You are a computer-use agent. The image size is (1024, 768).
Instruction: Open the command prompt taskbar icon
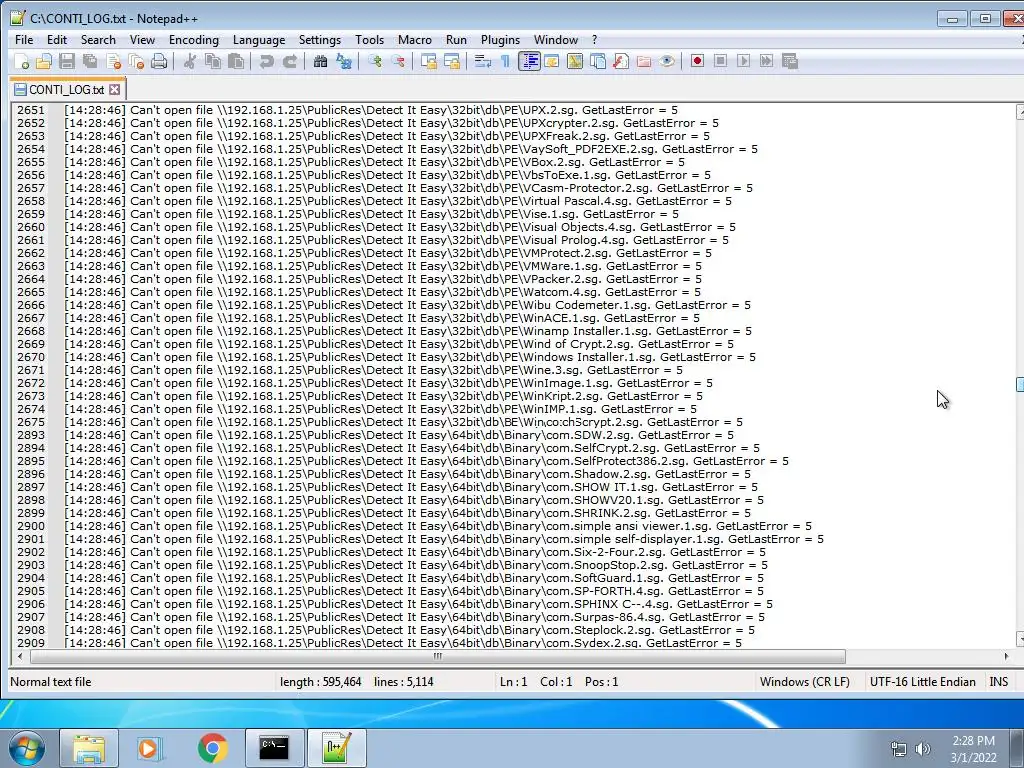[274, 748]
